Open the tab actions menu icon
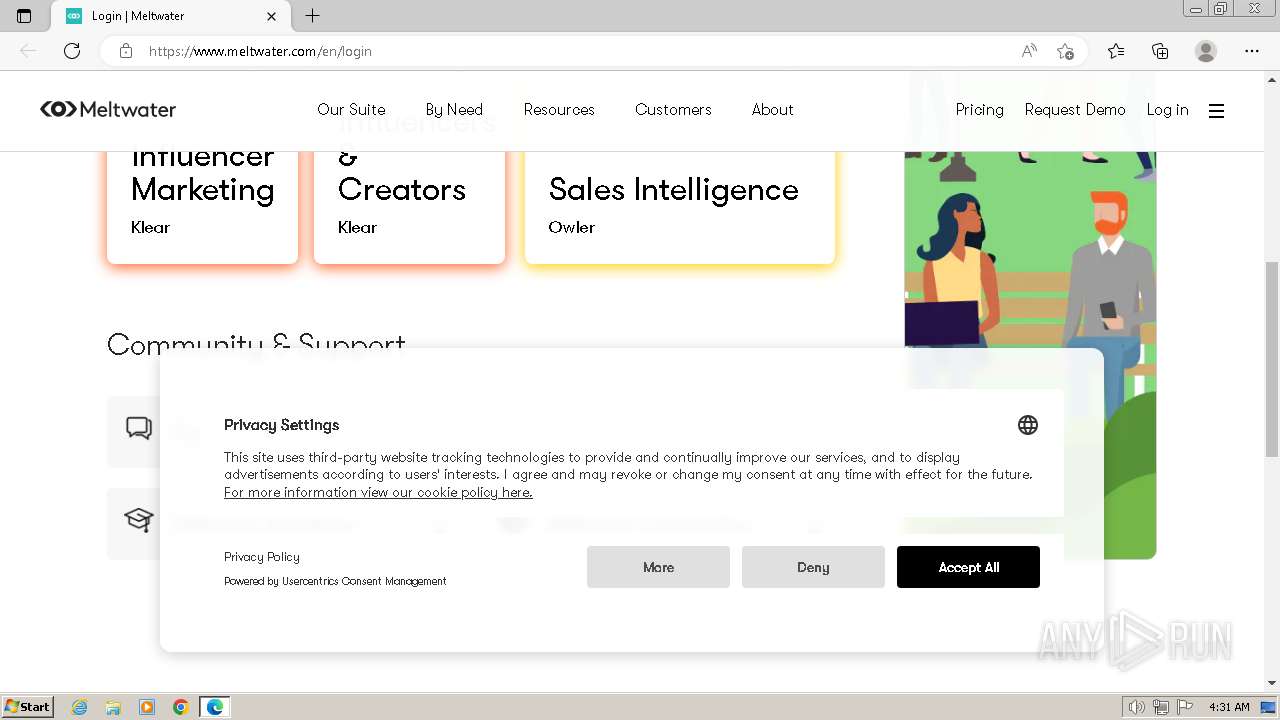Viewport: 1280px width, 720px height. (24, 16)
